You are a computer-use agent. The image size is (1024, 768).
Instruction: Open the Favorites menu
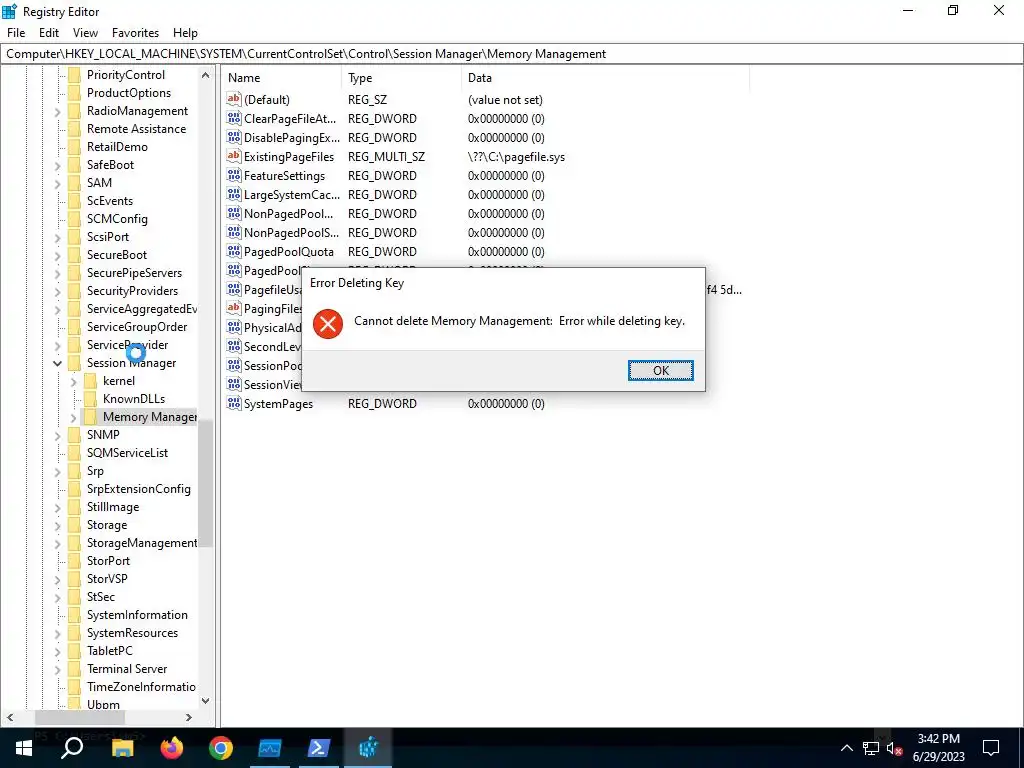pyautogui.click(x=135, y=33)
